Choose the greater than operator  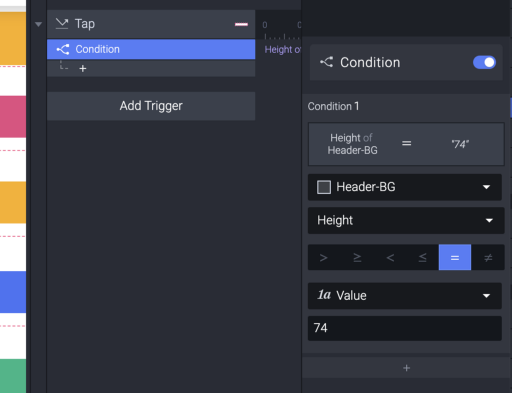(x=323, y=257)
